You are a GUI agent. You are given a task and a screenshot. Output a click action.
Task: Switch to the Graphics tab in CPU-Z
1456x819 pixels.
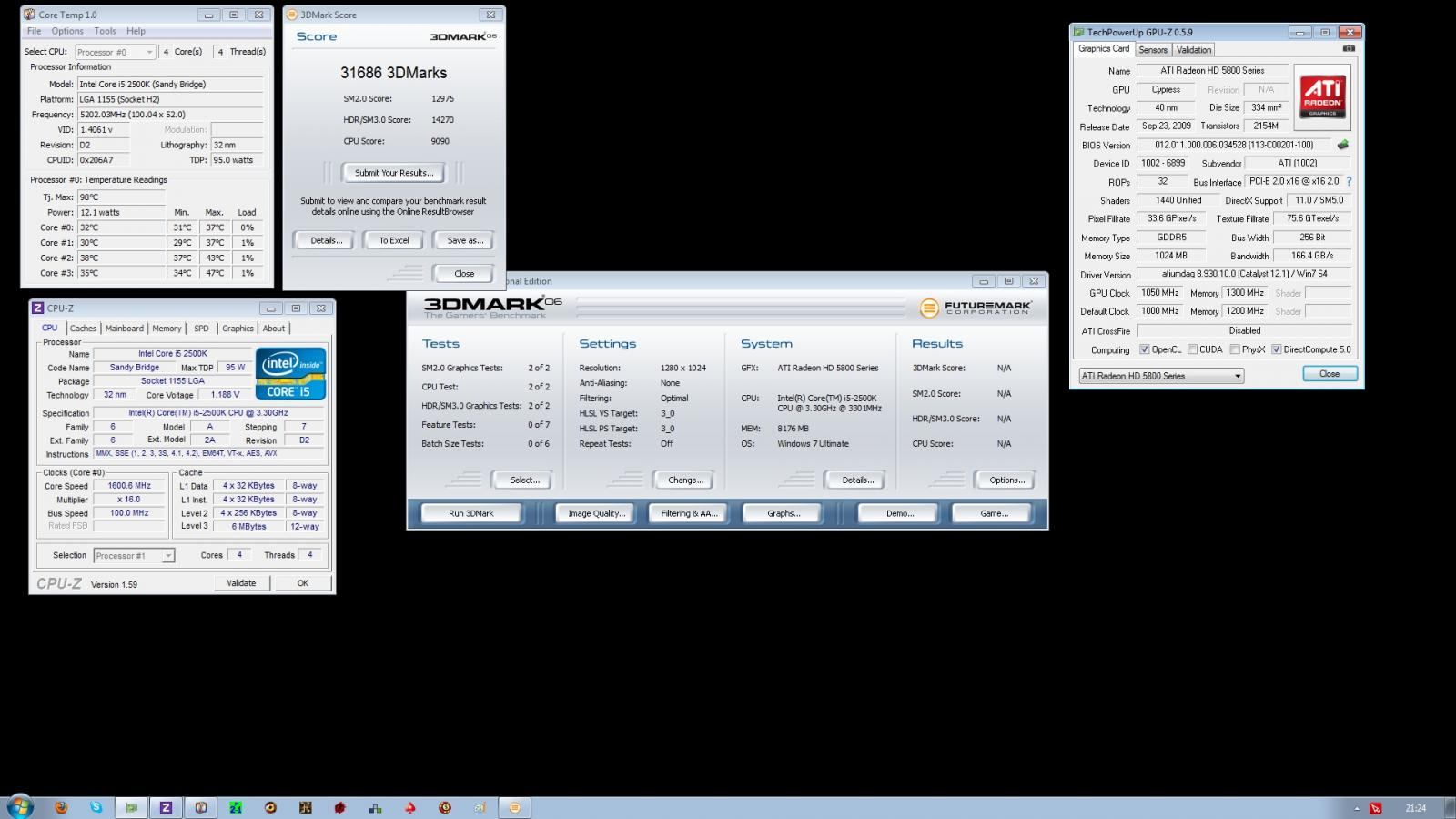pos(238,329)
